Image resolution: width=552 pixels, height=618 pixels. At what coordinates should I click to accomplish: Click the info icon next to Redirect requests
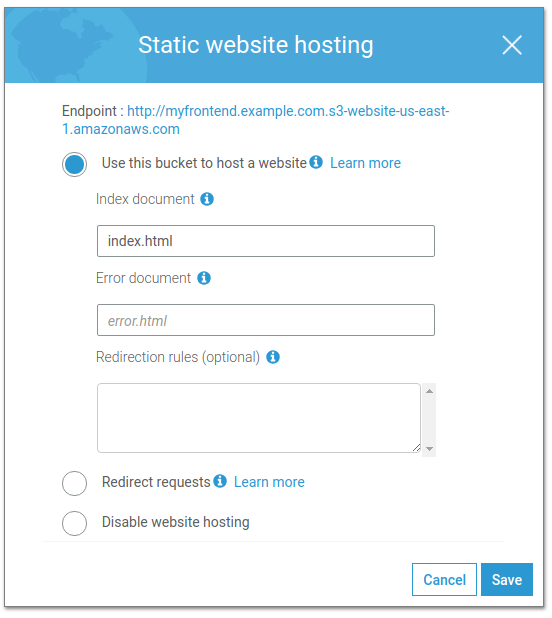220,481
